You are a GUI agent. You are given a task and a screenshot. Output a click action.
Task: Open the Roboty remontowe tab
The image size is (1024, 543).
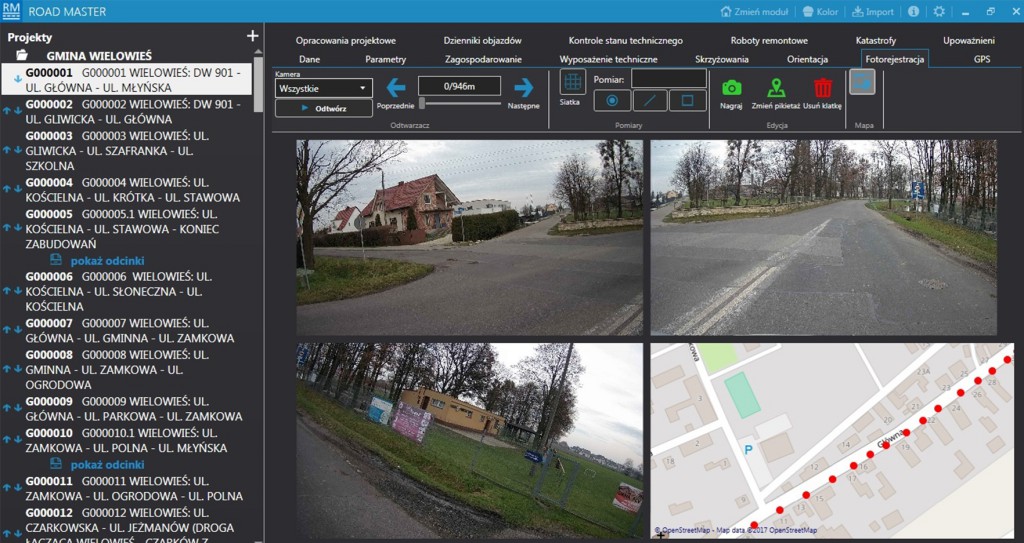coord(769,41)
